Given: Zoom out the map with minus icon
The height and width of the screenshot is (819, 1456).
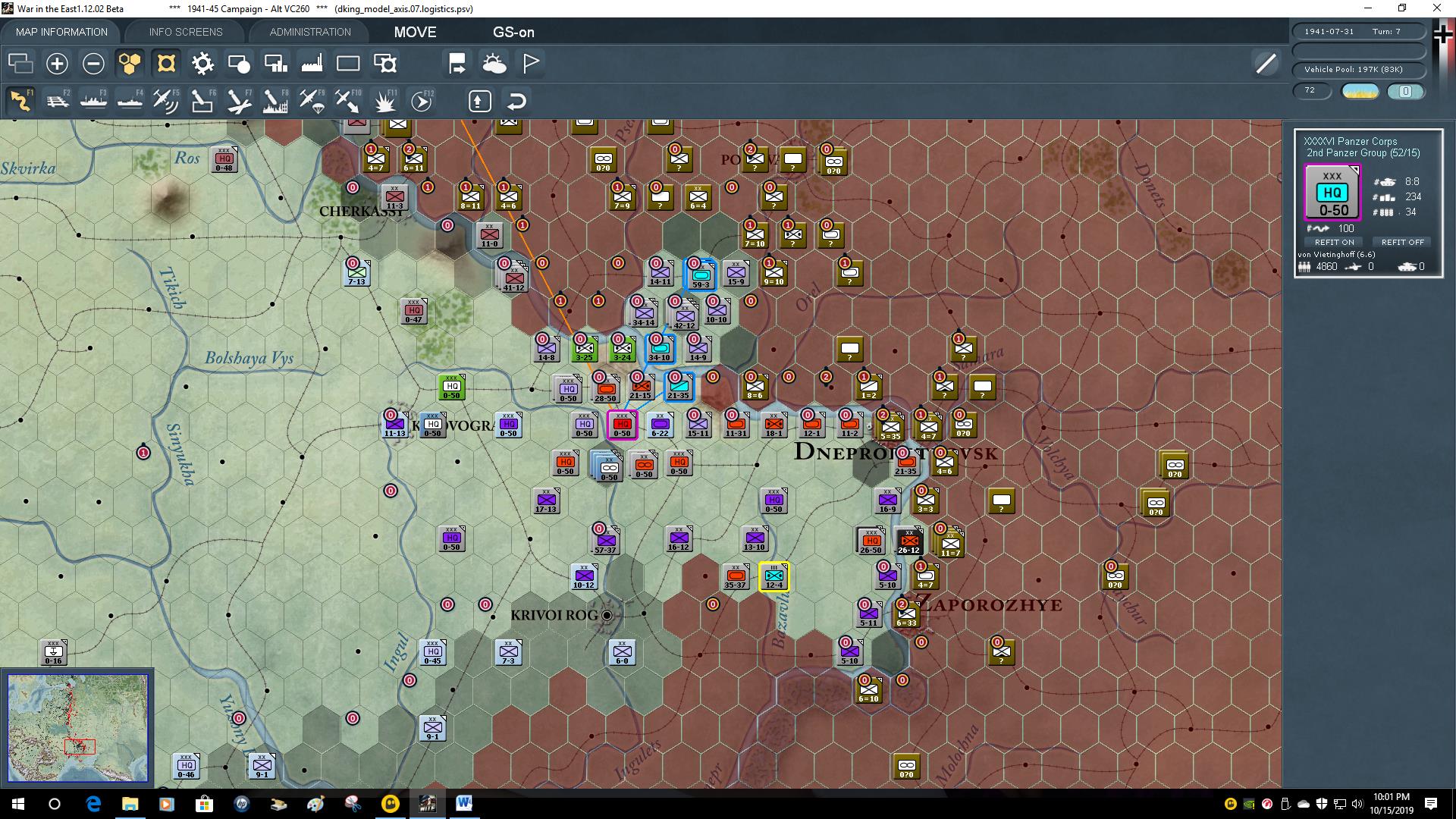Looking at the screenshot, I should click(x=93, y=63).
